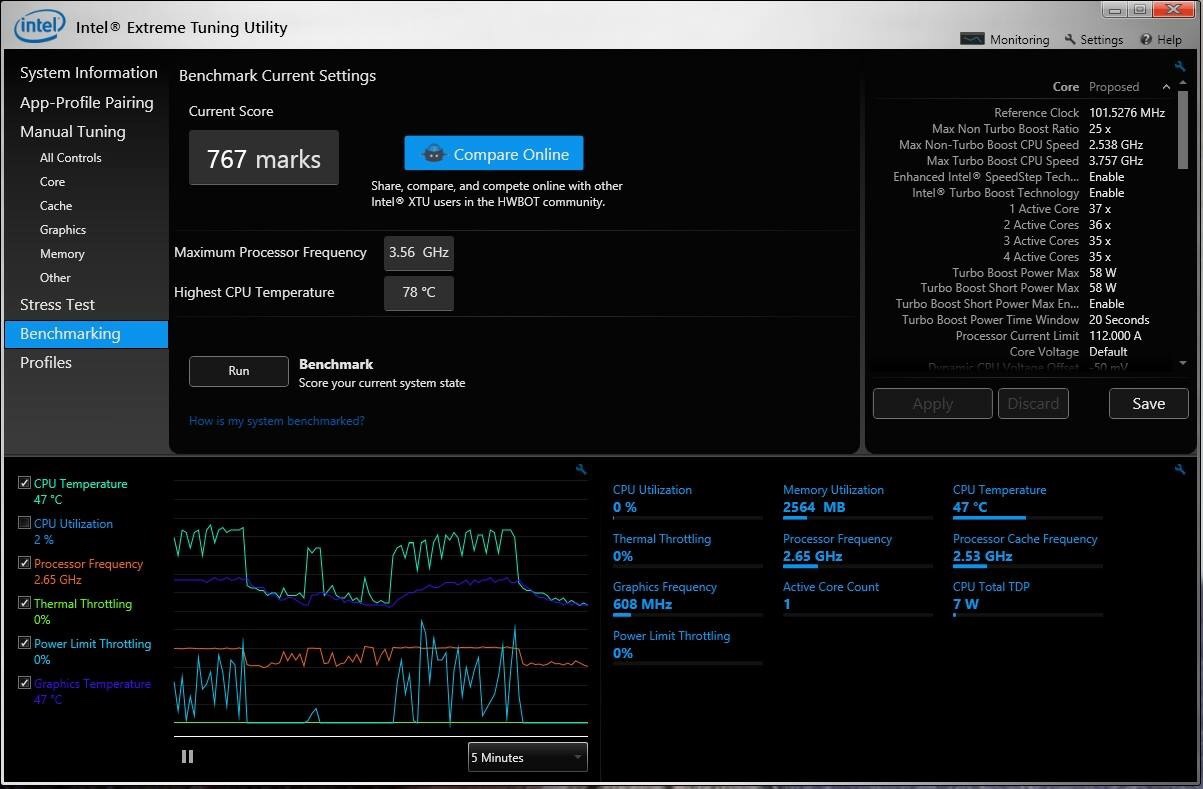Pause the live monitoring graph
The width and height of the screenshot is (1203, 789).
click(187, 757)
